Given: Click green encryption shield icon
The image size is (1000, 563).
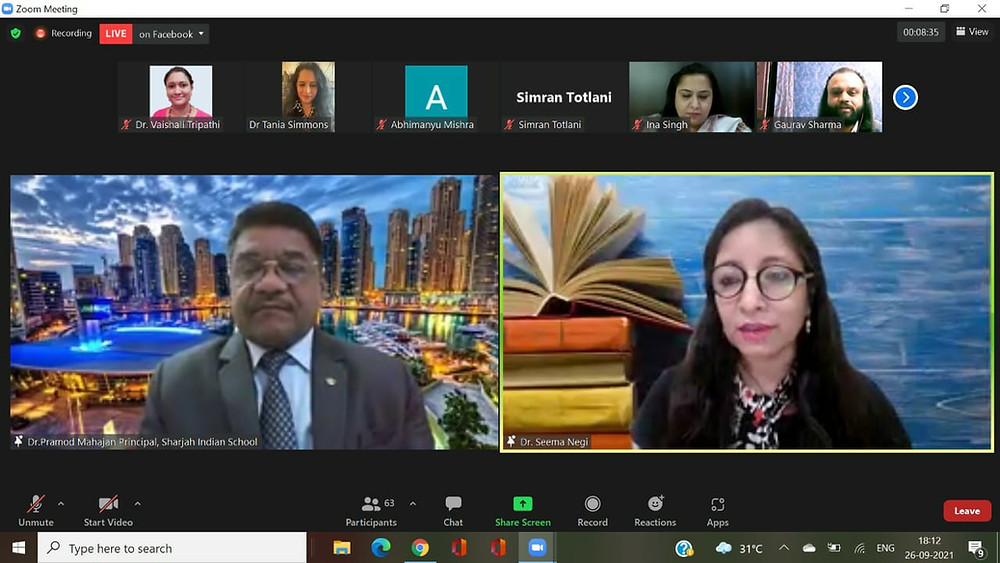Looking at the screenshot, I should click(x=16, y=33).
